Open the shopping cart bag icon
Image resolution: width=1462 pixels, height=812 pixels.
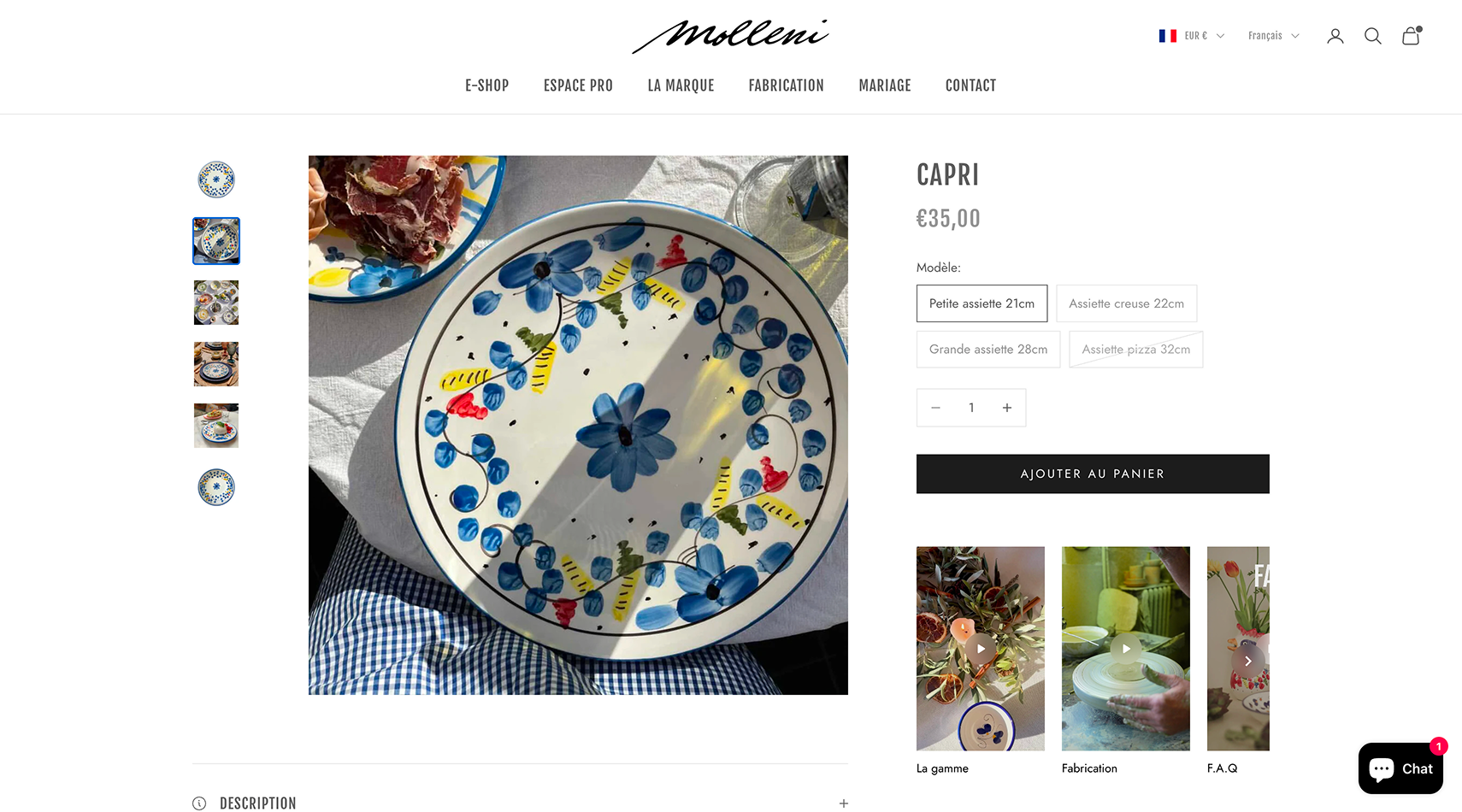pyautogui.click(x=1411, y=36)
